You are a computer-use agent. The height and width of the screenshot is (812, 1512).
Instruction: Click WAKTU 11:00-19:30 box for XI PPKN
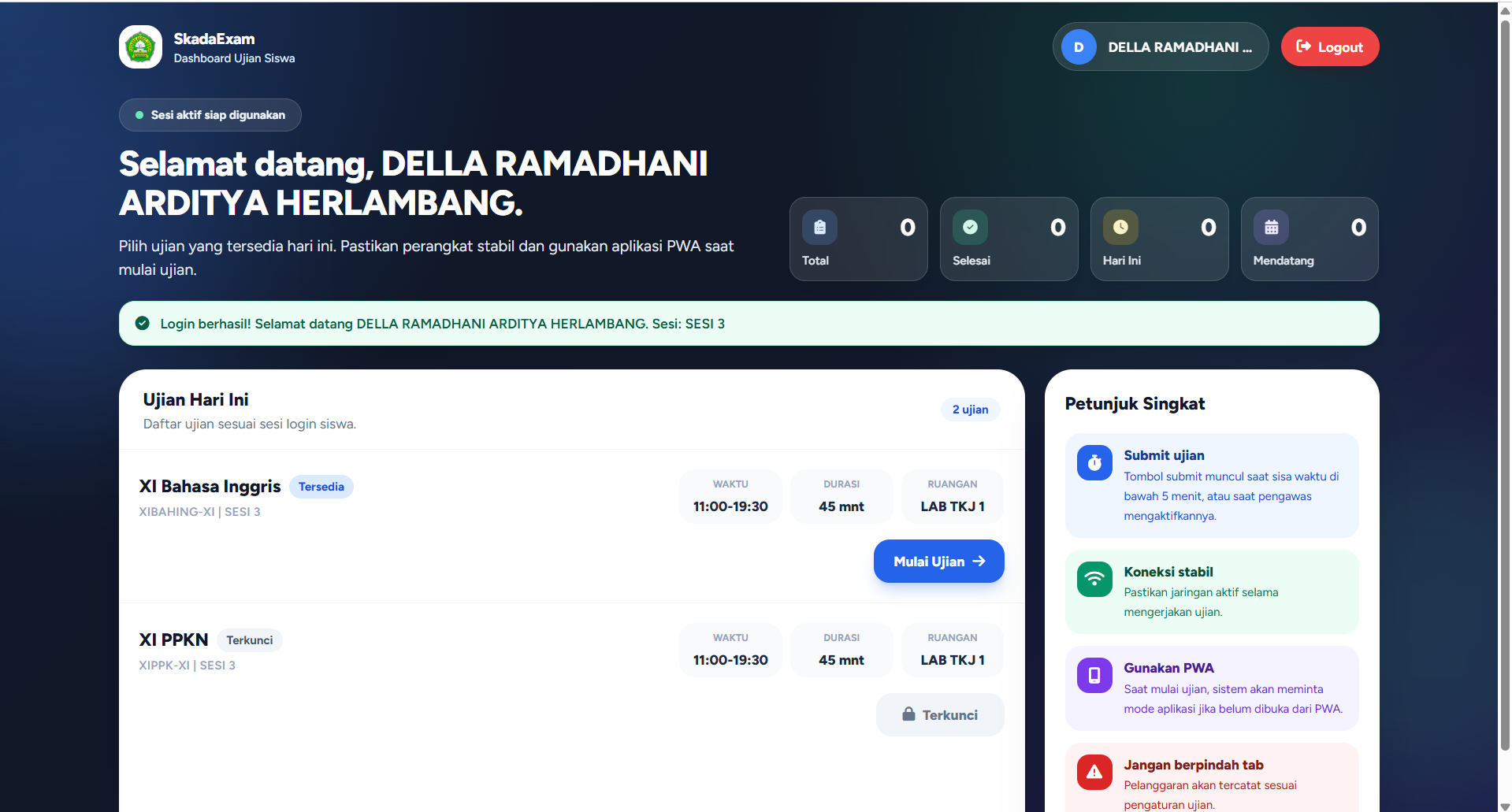[x=731, y=650]
